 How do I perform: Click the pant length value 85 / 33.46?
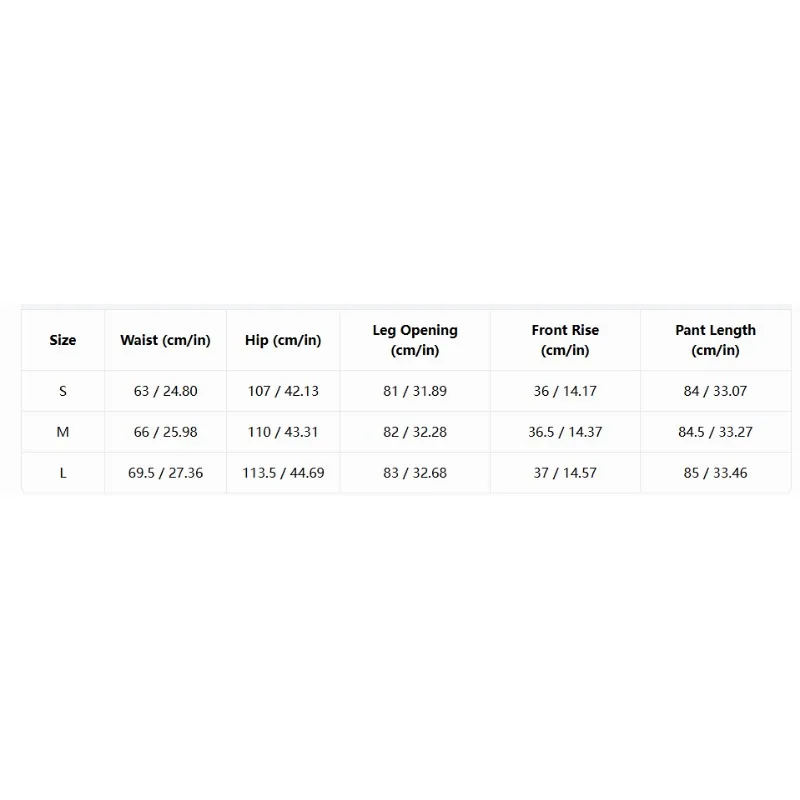tap(715, 473)
